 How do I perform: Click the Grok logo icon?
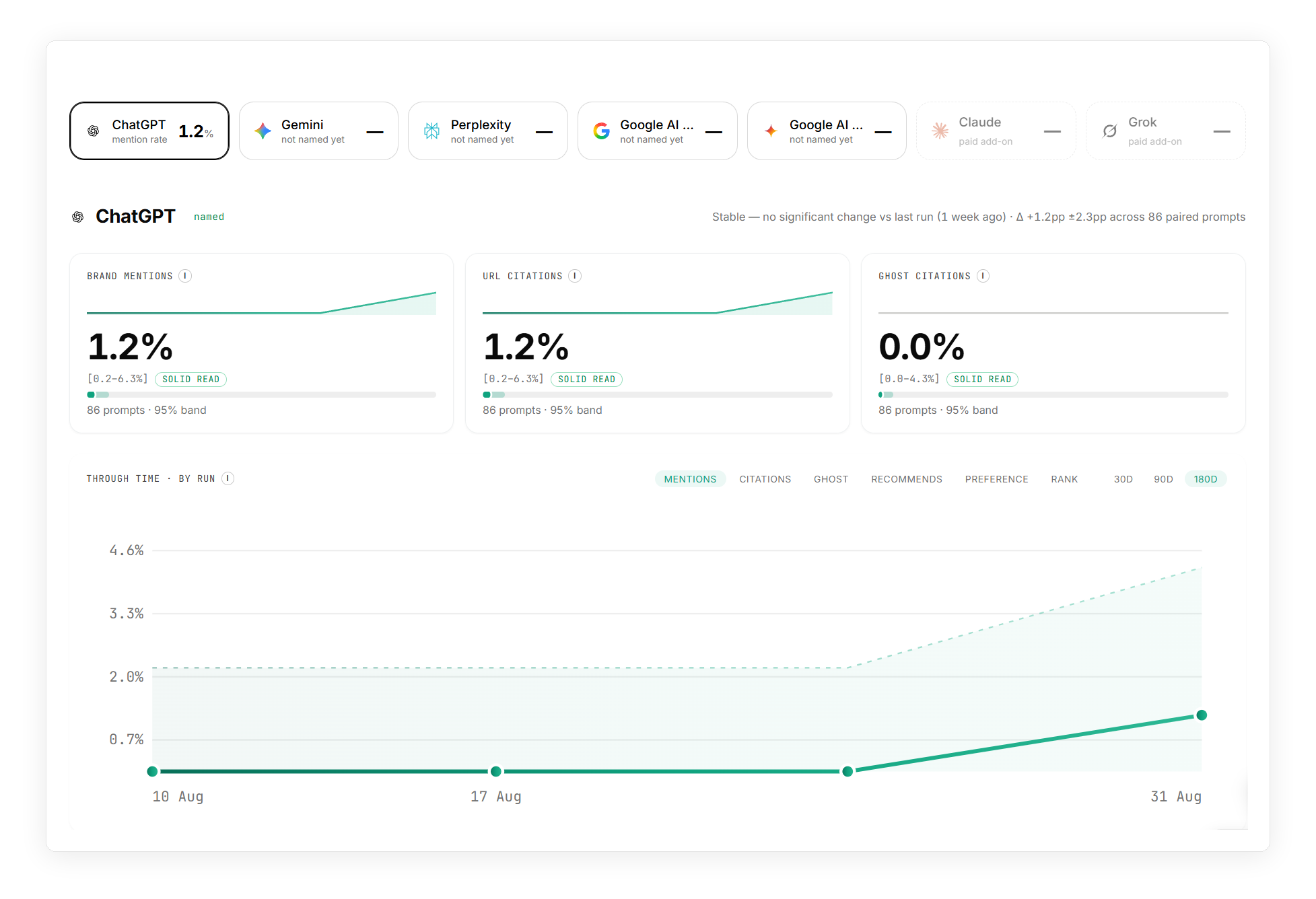click(x=1110, y=131)
